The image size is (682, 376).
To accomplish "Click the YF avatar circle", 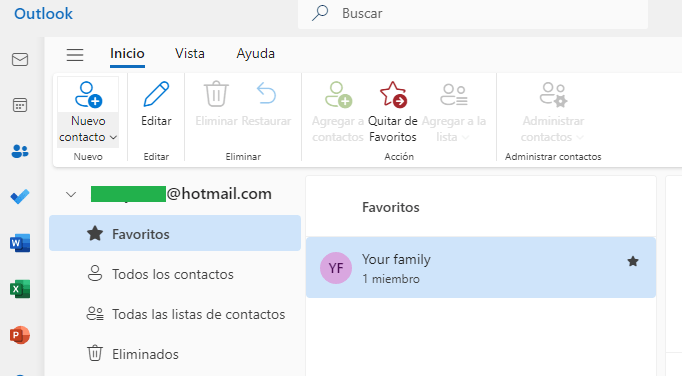I will (336, 268).
